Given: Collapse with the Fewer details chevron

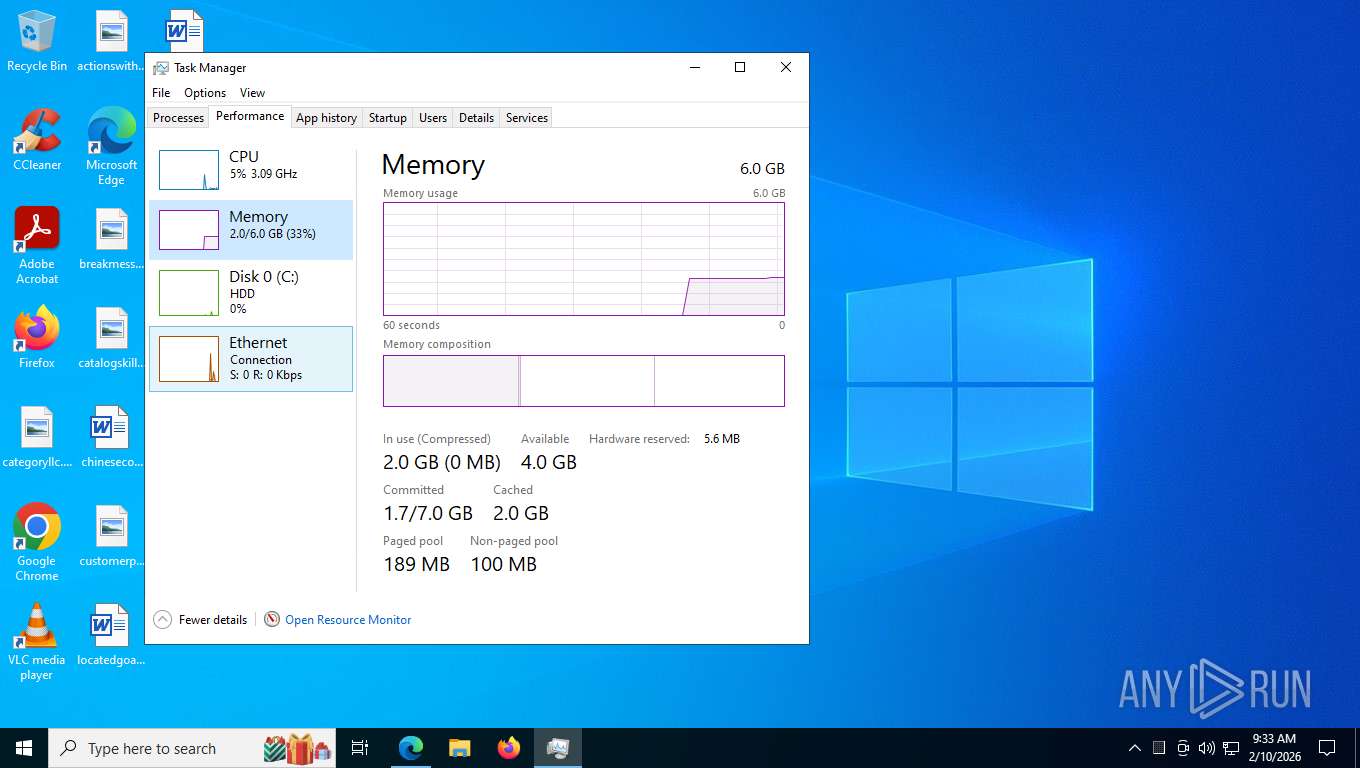Looking at the screenshot, I should point(162,620).
